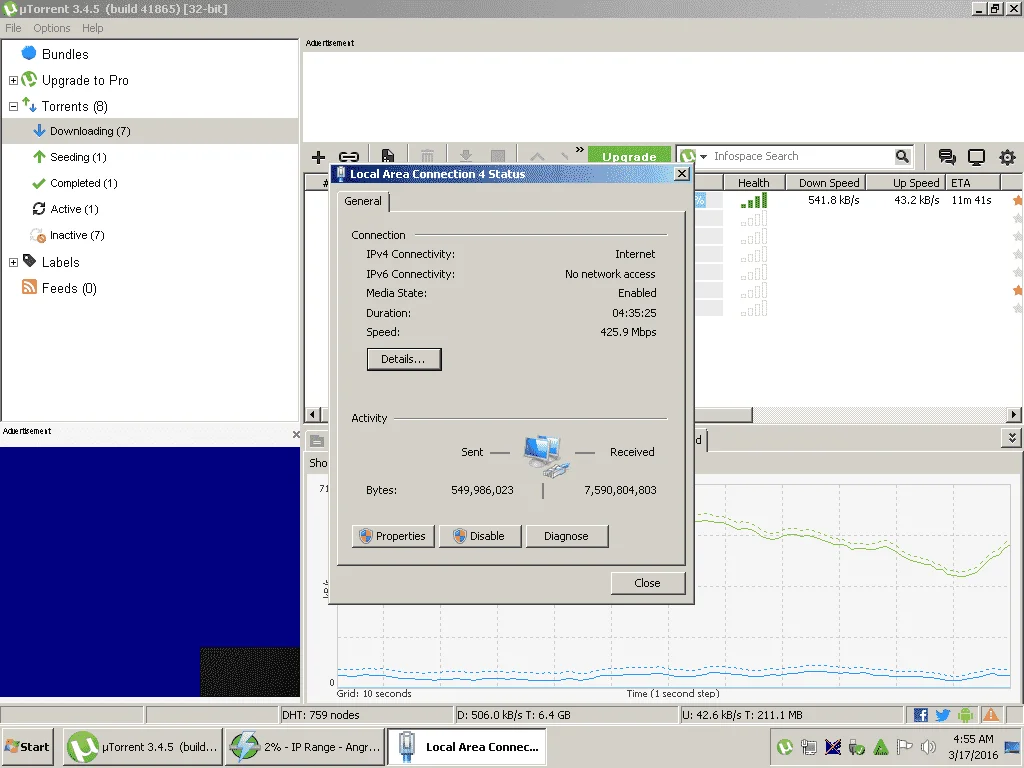Viewport: 1024px width, 768px height.
Task: Select Inactive (7) category
Action: [x=77, y=235]
